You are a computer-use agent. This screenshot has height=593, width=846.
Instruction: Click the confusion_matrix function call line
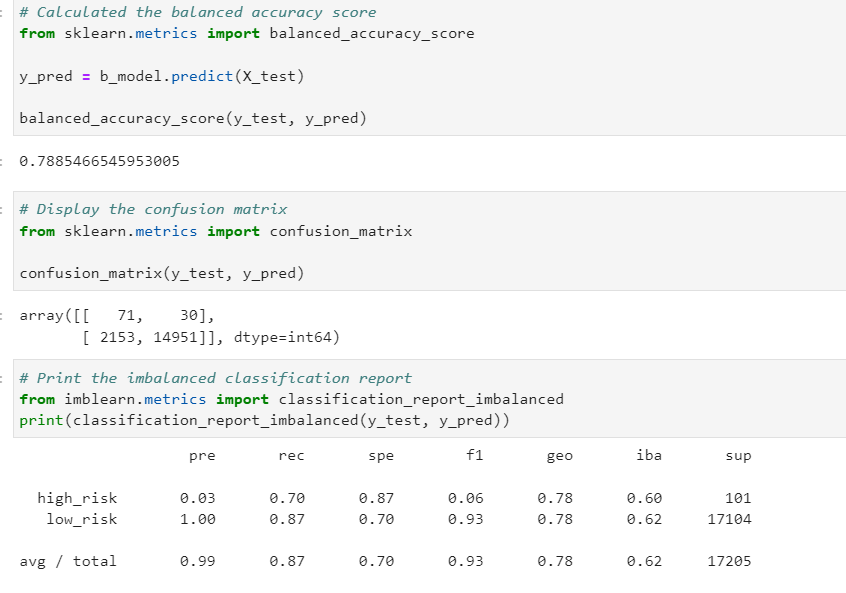[160, 272]
